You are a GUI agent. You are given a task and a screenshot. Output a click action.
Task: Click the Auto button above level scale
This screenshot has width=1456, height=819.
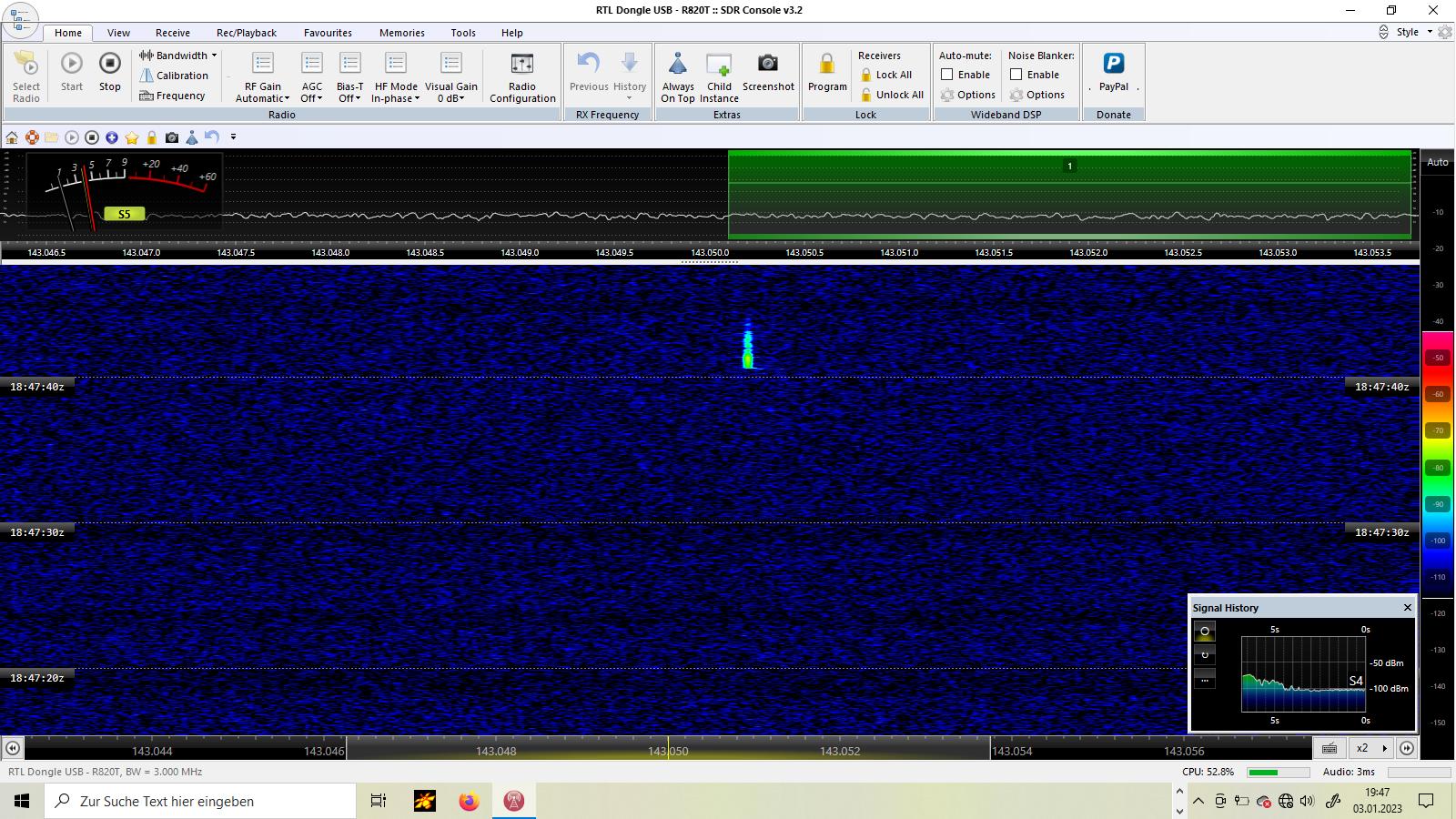tap(1438, 162)
